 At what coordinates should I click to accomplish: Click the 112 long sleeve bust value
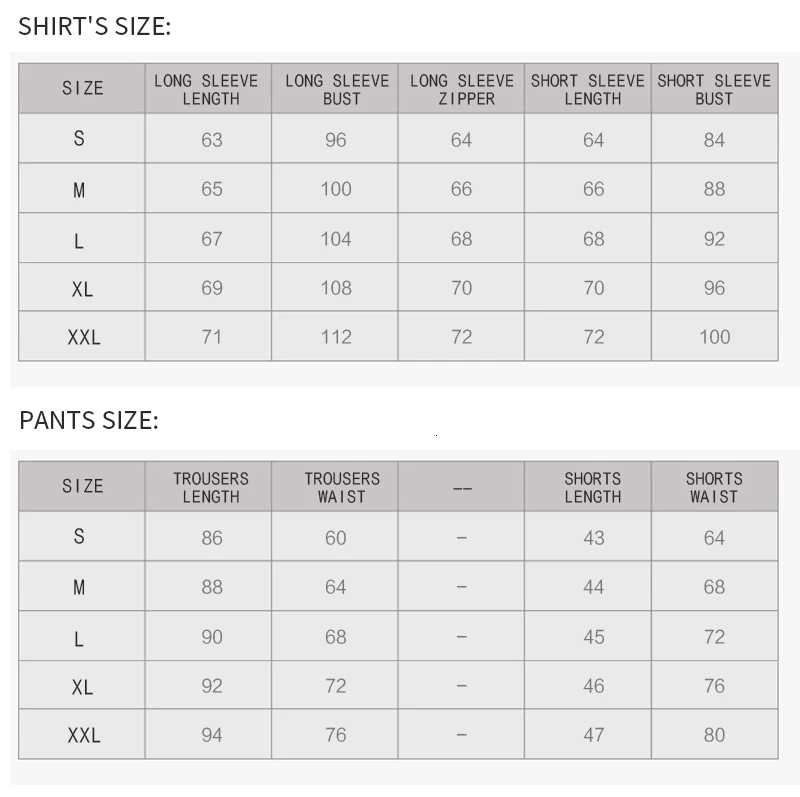336,337
